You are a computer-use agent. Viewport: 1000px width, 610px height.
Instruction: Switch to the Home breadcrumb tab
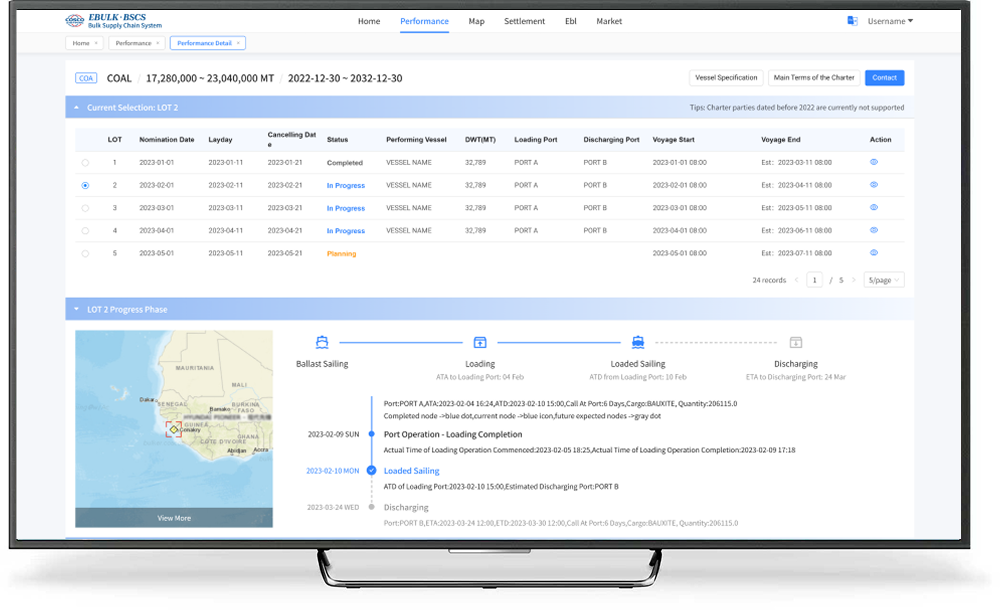[80, 43]
